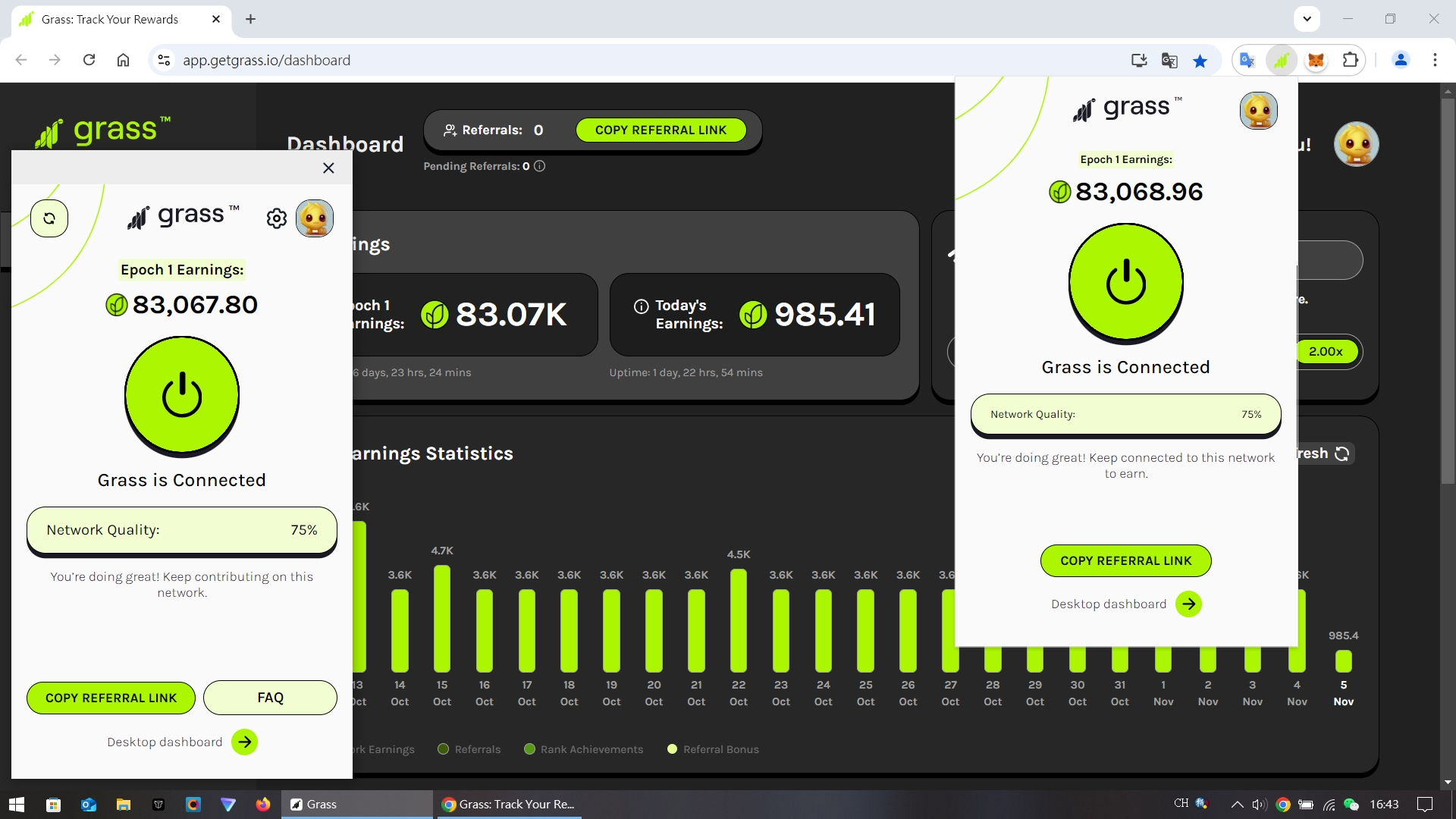
Task: Toggle power button in right extension popup
Action: 1126,281
